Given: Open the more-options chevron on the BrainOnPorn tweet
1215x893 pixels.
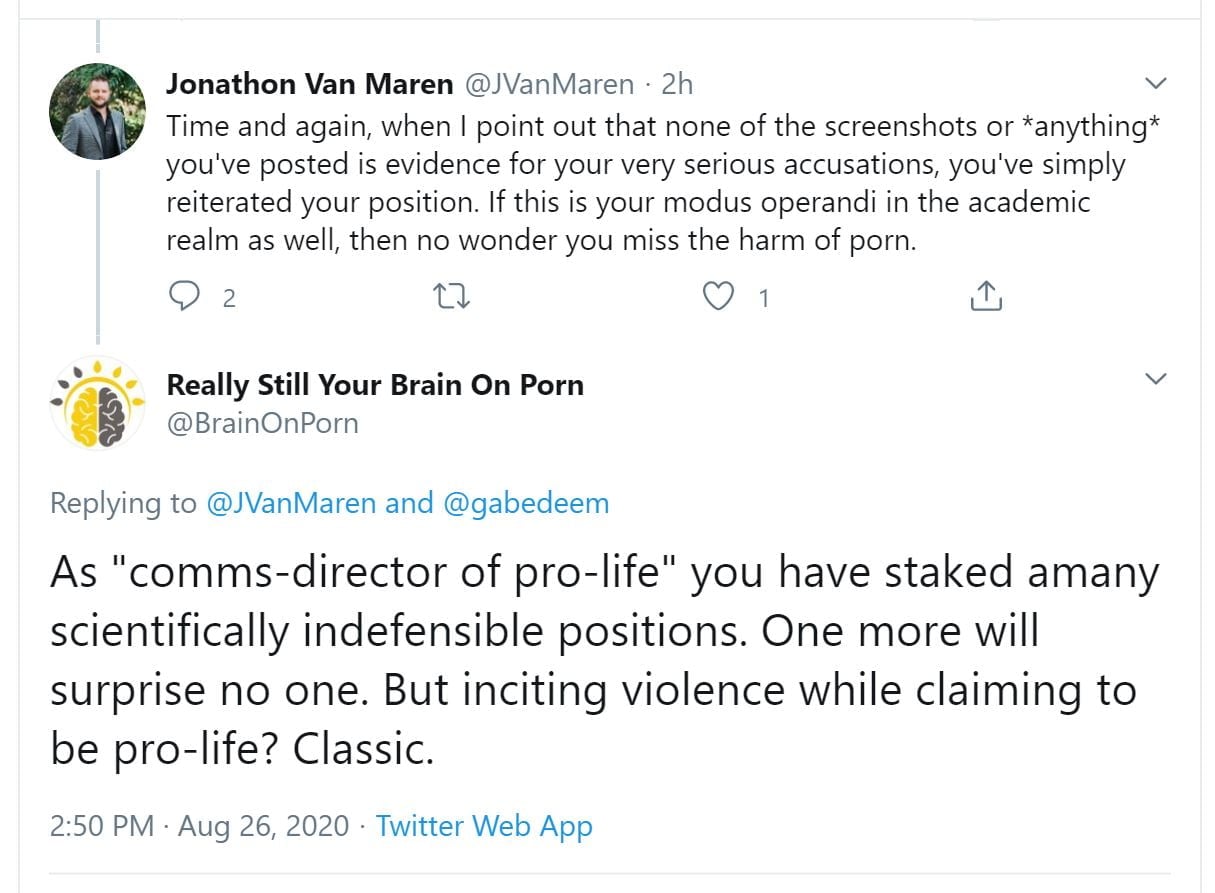Looking at the screenshot, I should pos(1155,379).
